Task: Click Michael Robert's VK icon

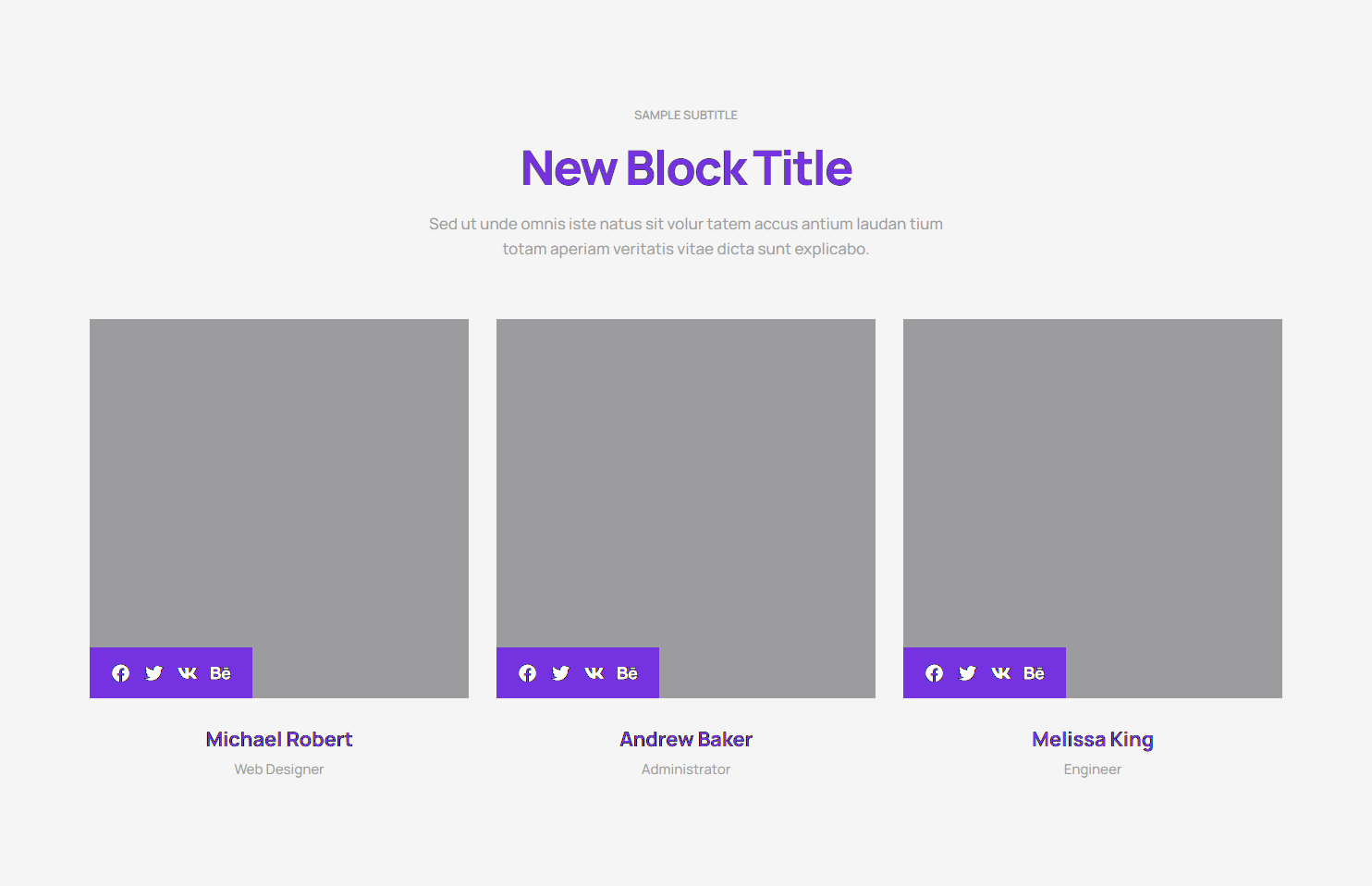Action: 188,673
